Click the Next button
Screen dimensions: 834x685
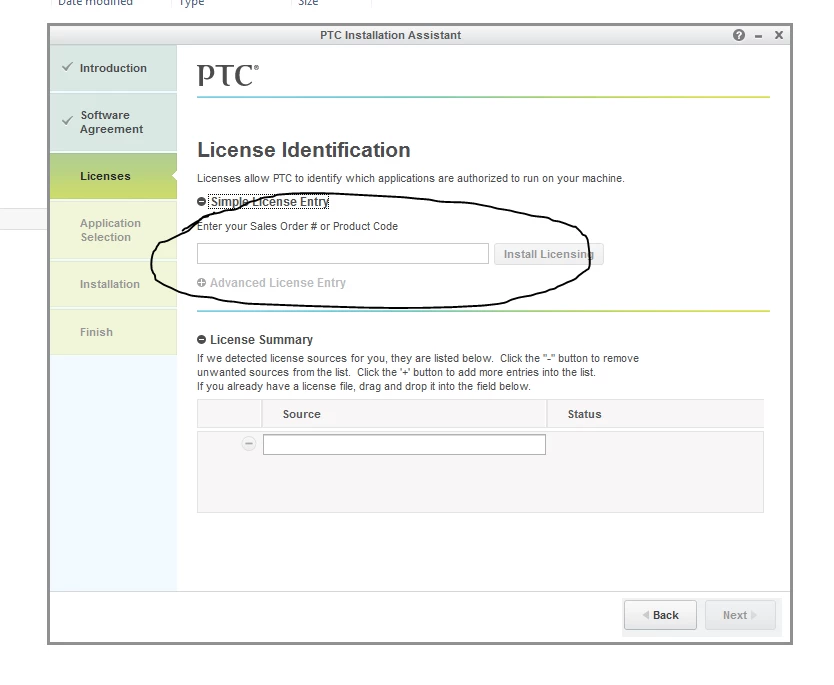[x=740, y=615]
